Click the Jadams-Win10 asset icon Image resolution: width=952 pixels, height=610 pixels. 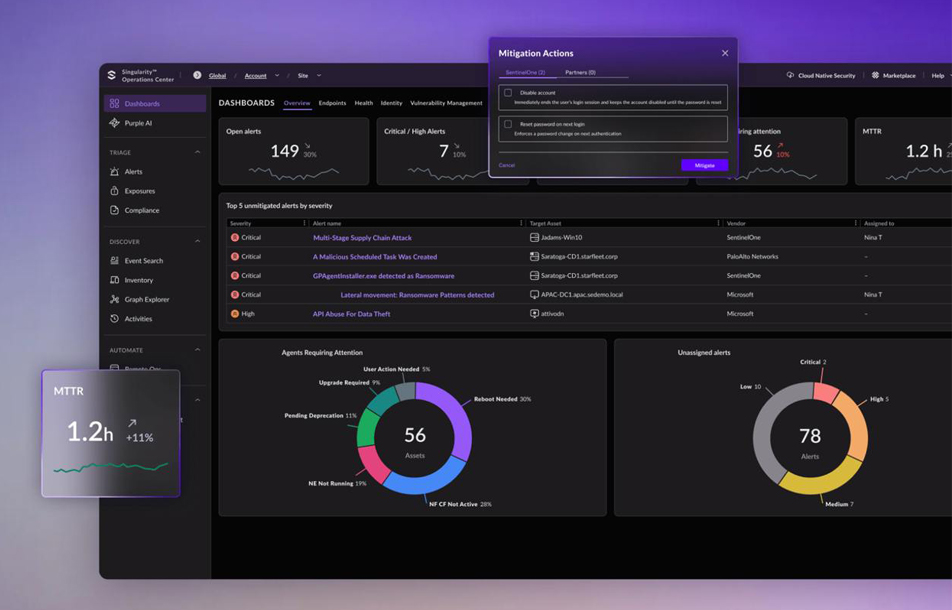point(534,238)
